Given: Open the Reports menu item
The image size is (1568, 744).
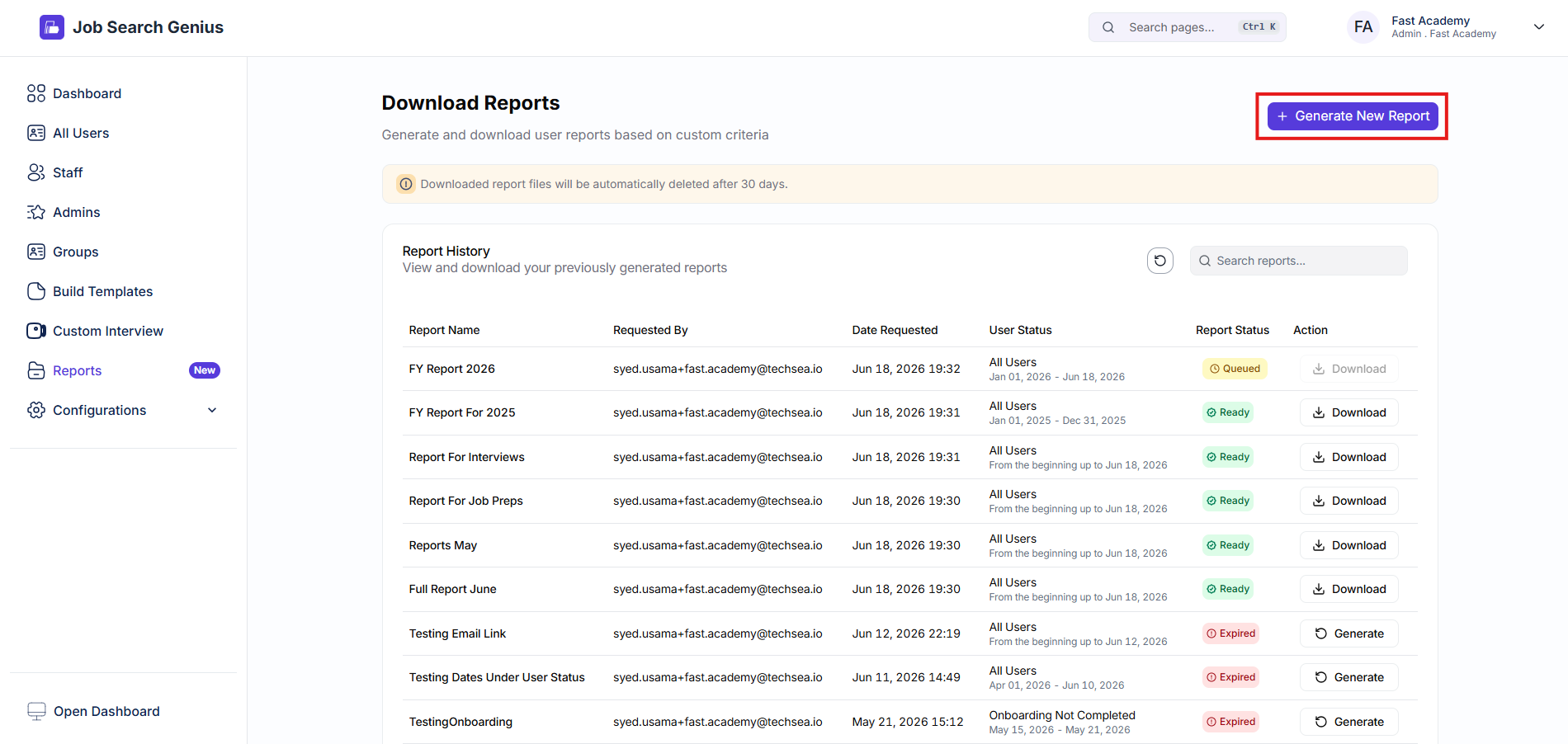Looking at the screenshot, I should 124,370.
